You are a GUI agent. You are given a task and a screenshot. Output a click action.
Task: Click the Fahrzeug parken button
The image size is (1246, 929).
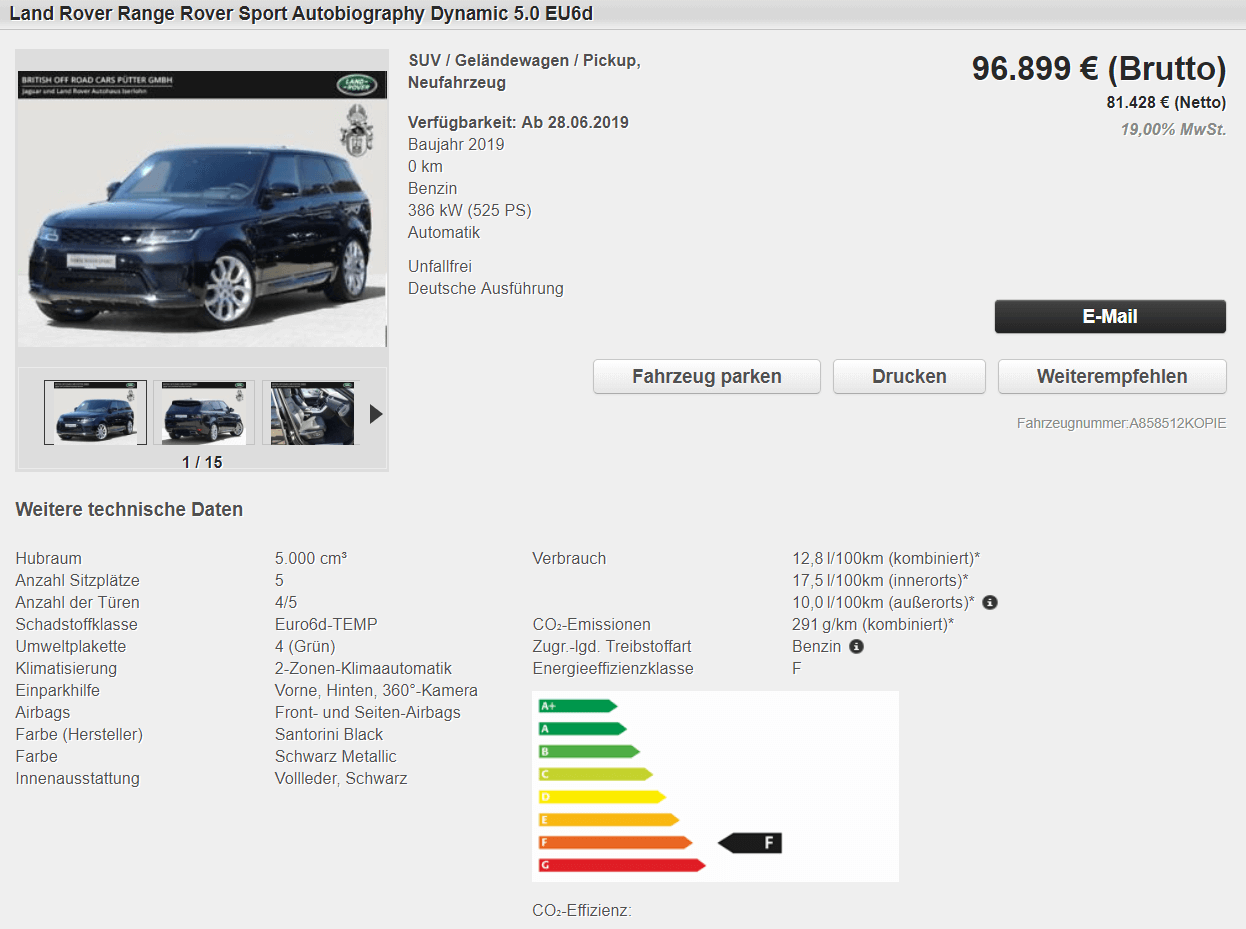(x=707, y=377)
